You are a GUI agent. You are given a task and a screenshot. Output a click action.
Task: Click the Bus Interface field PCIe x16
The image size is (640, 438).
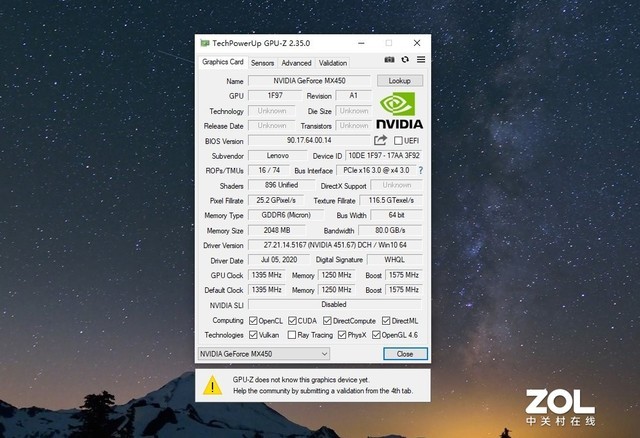tap(376, 170)
